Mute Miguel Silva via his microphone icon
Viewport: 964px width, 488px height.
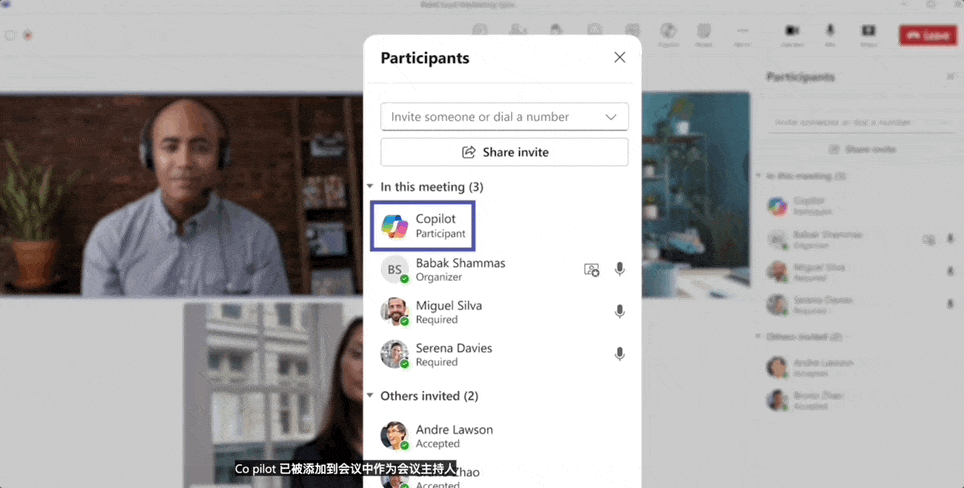[619, 312]
